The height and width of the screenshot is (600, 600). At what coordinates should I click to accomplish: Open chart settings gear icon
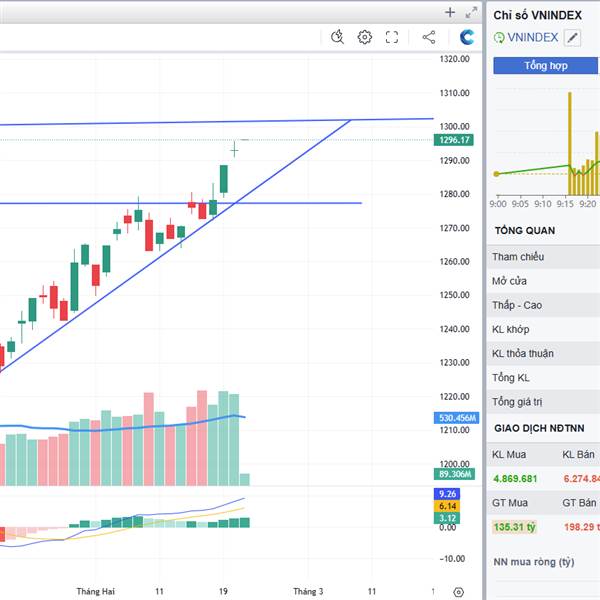364,37
